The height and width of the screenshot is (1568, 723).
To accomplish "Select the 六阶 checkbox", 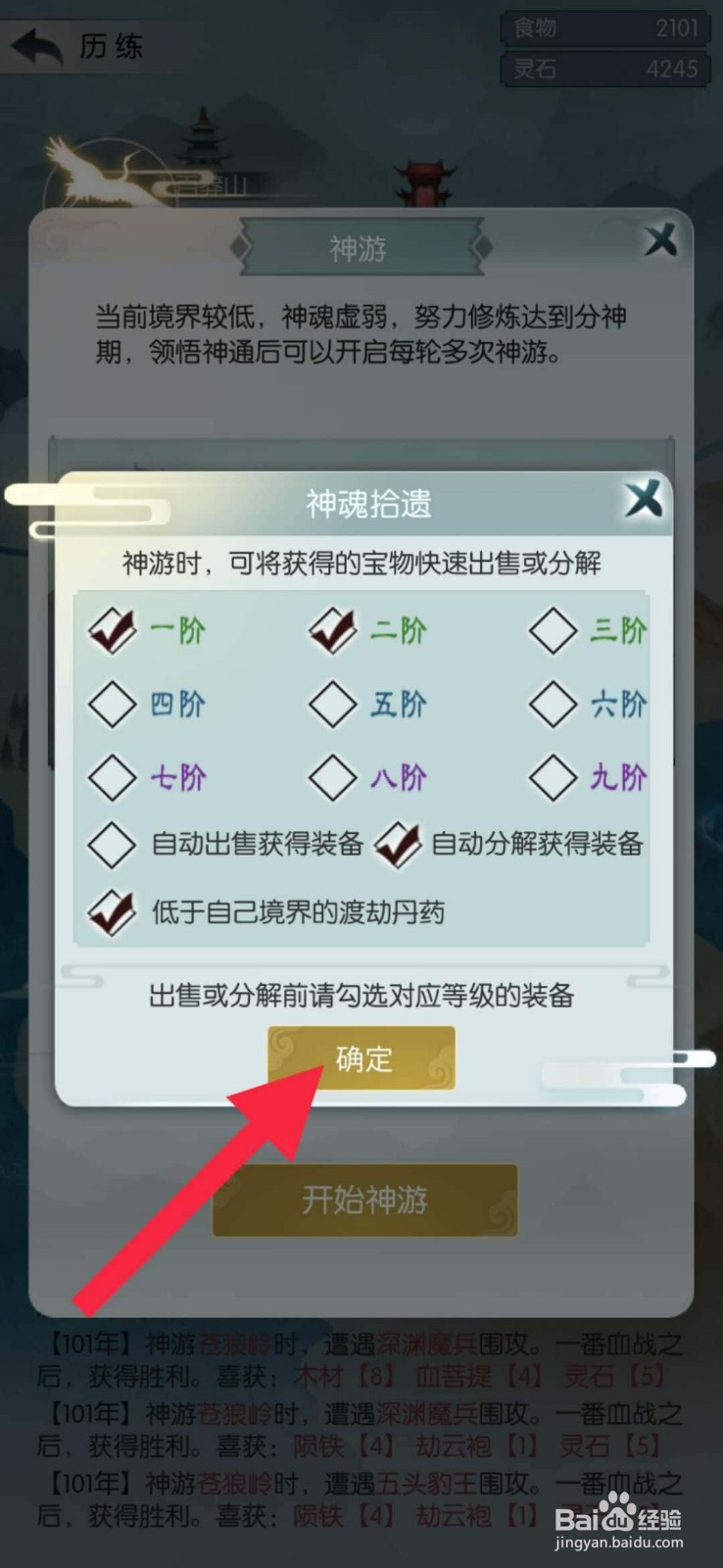I will [554, 704].
